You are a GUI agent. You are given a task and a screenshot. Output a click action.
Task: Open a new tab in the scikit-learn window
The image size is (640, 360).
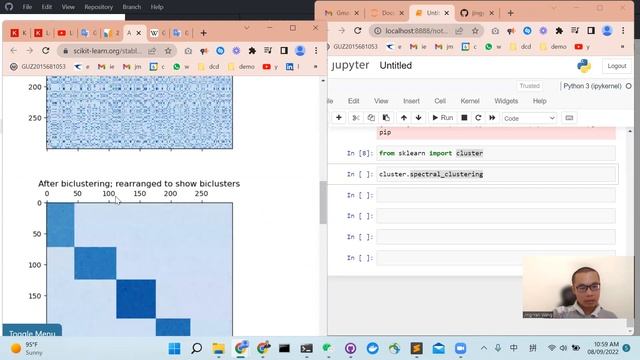pyautogui.click(x=203, y=33)
